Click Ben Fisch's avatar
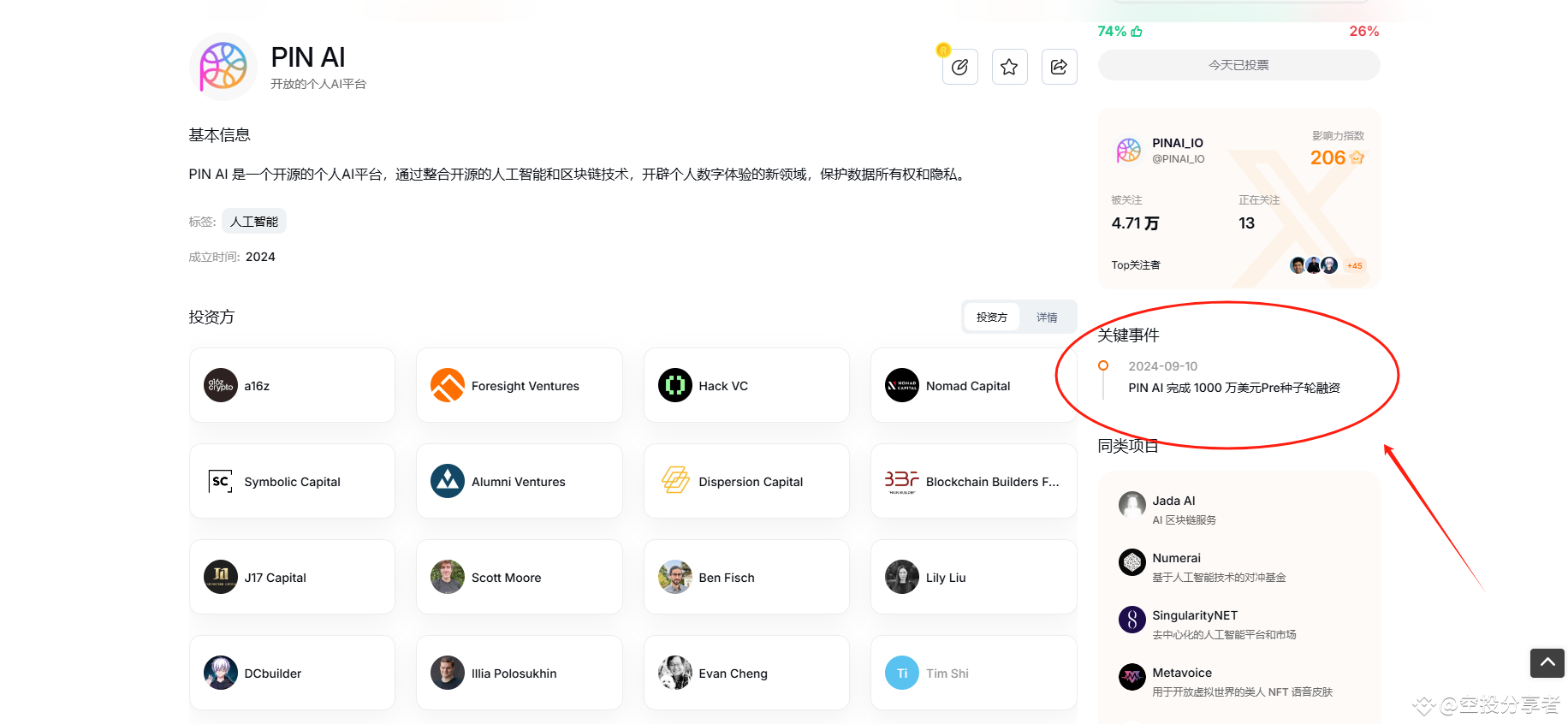The width and height of the screenshot is (1568, 724). [675, 577]
